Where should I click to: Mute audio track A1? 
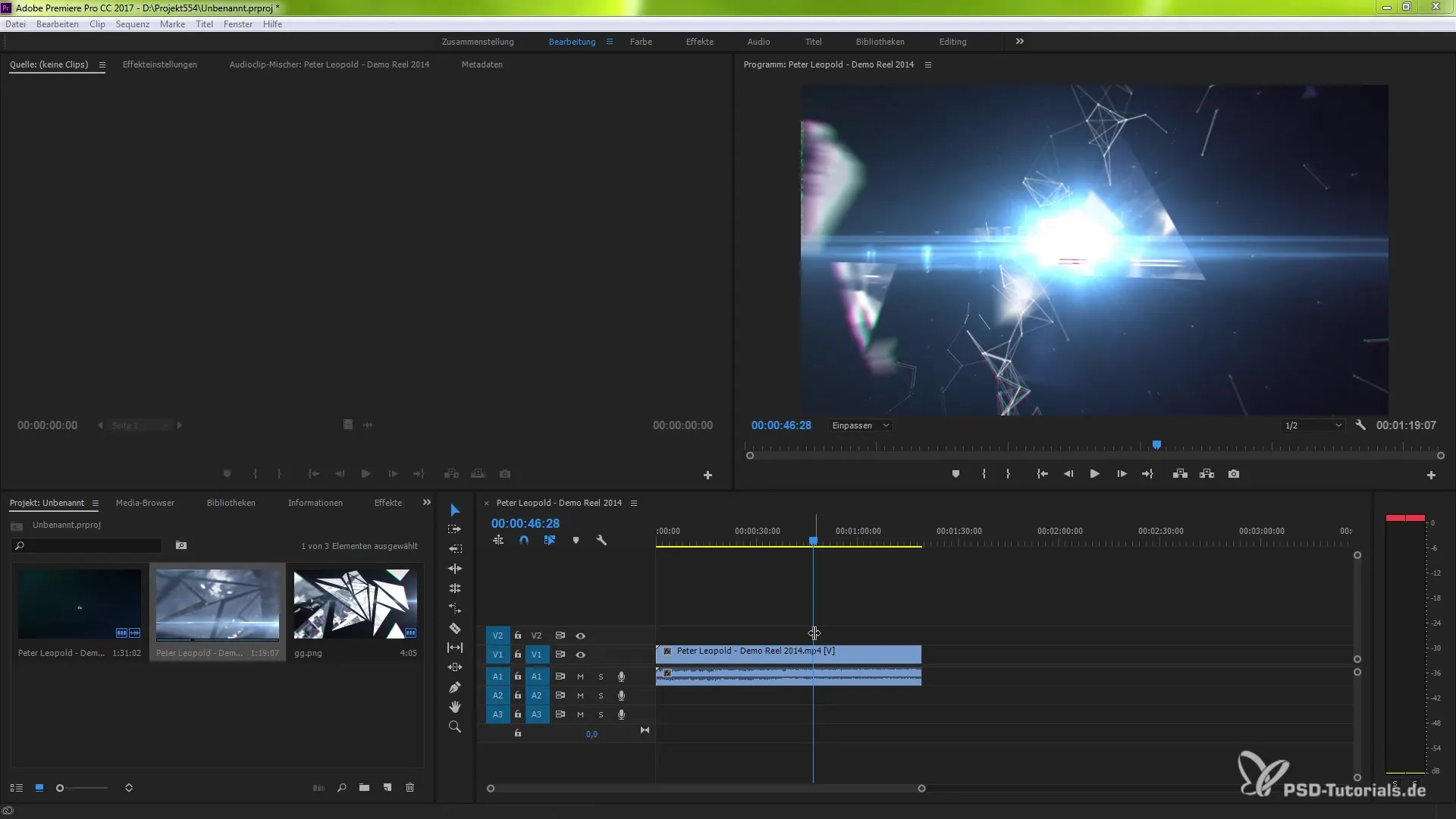click(580, 676)
